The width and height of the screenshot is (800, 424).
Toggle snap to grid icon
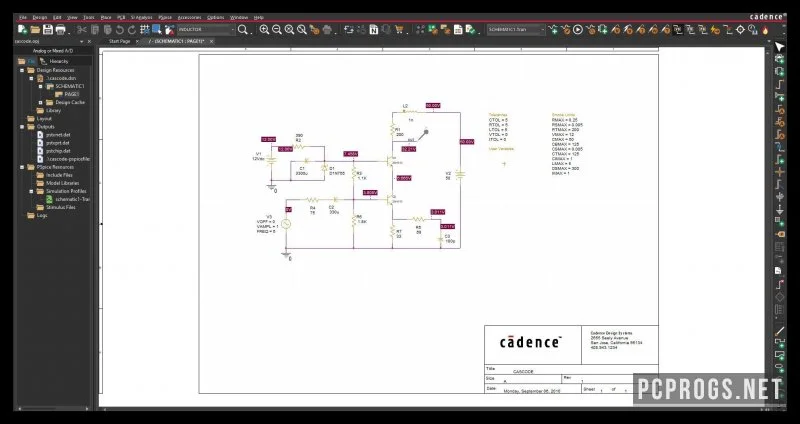(x=145, y=30)
